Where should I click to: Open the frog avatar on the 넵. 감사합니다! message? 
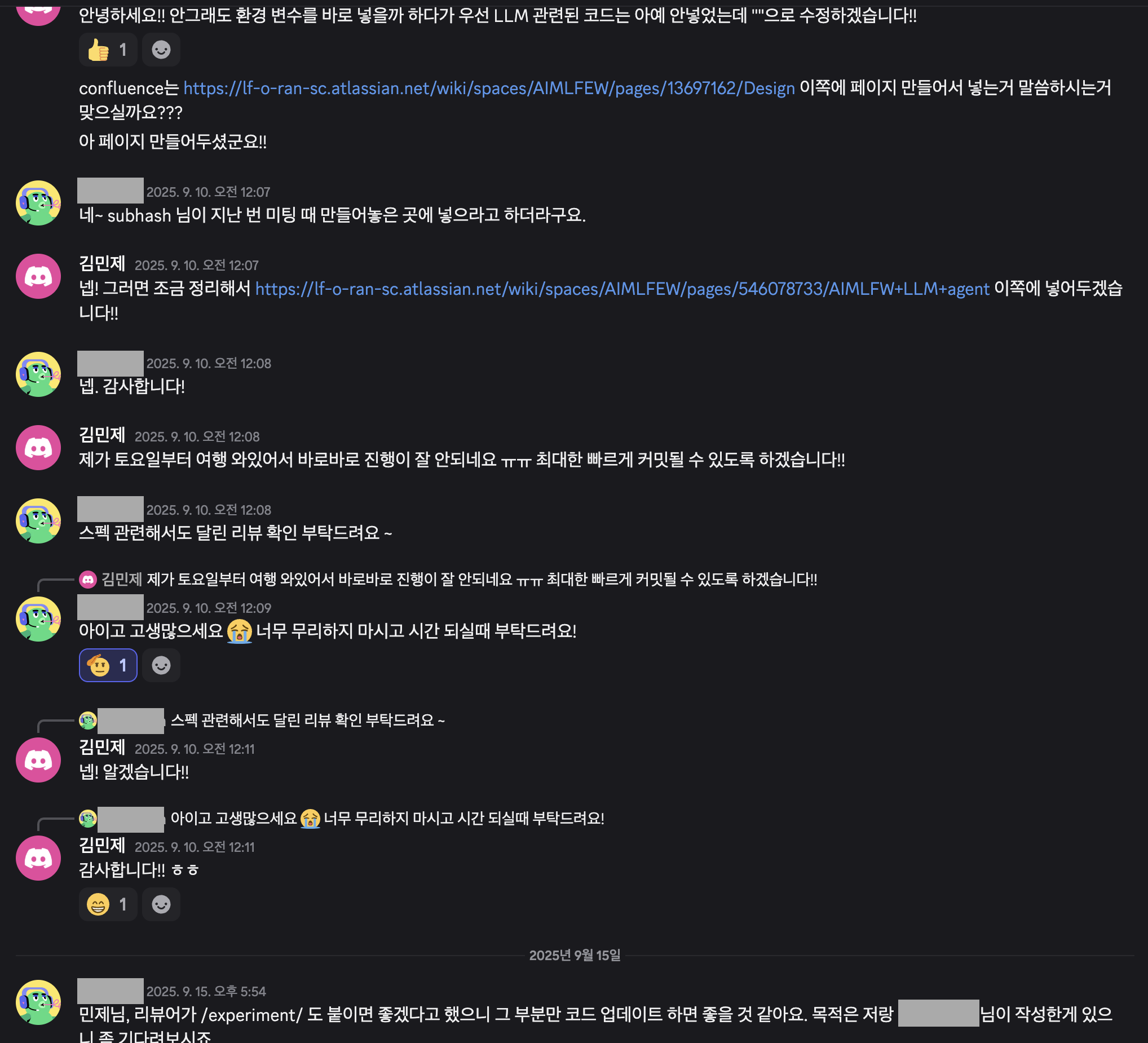point(38,374)
